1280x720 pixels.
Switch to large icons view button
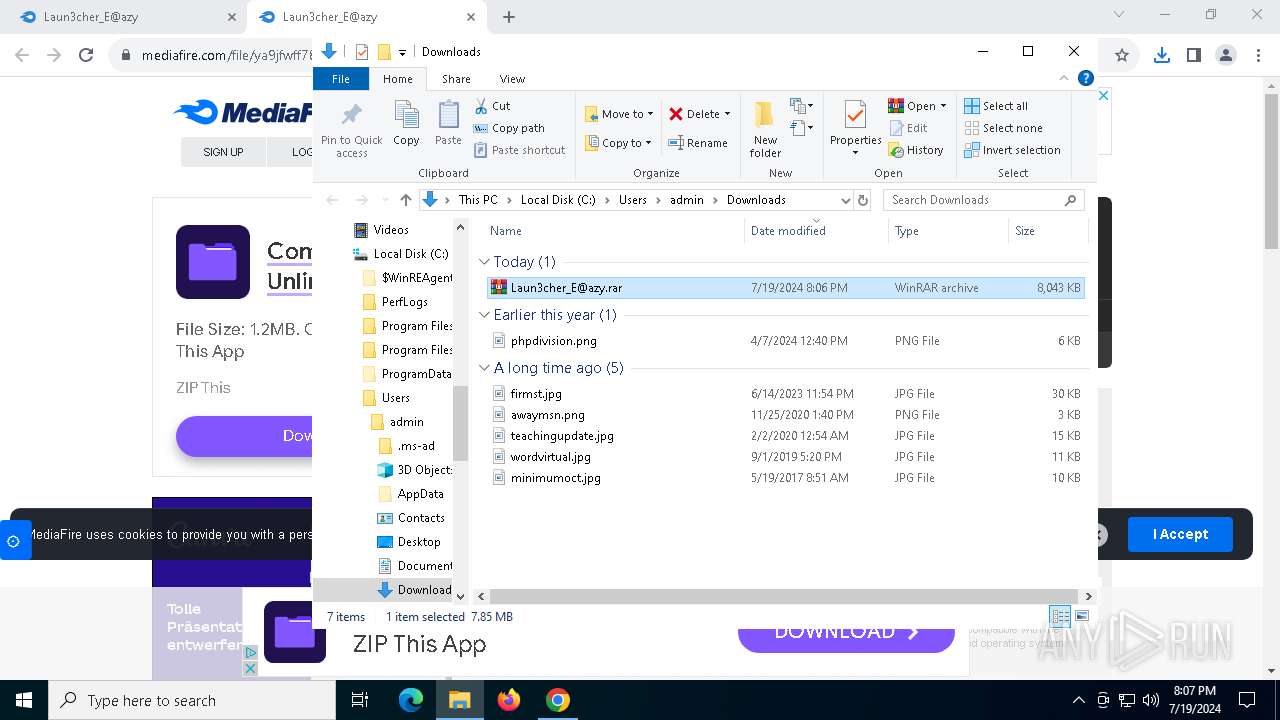tap(1081, 617)
